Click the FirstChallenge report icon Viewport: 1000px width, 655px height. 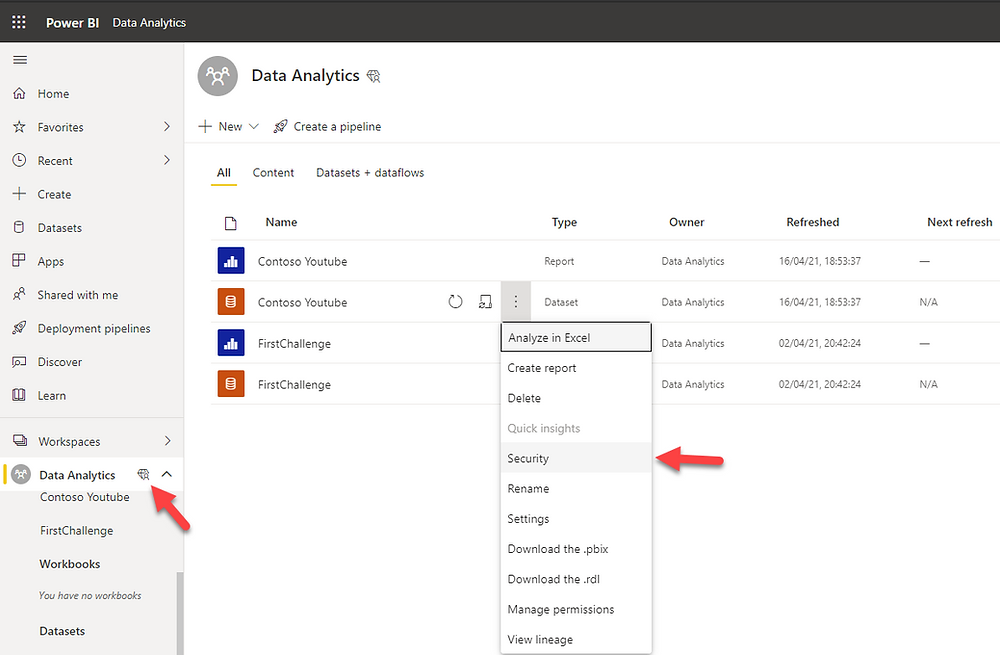click(x=231, y=343)
